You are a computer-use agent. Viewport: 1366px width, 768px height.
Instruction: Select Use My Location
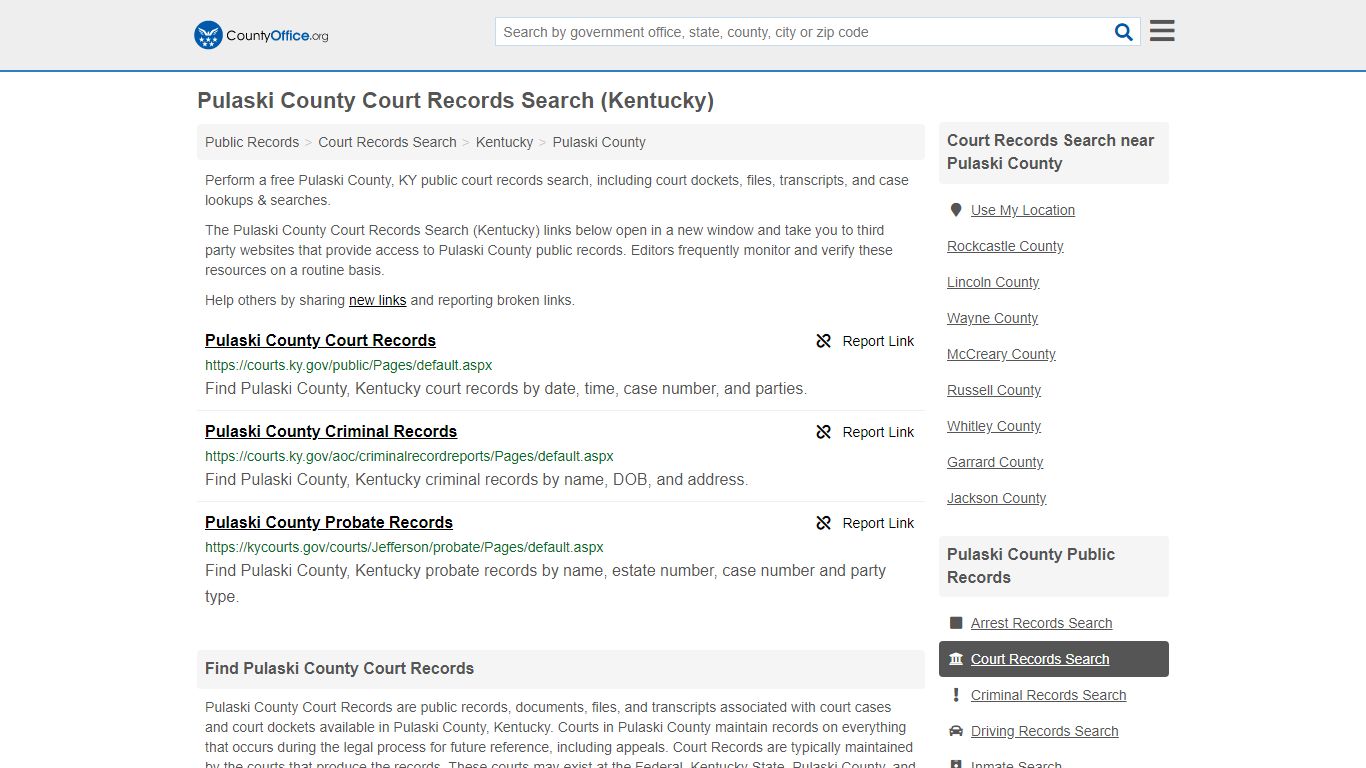pyautogui.click(x=1022, y=210)
